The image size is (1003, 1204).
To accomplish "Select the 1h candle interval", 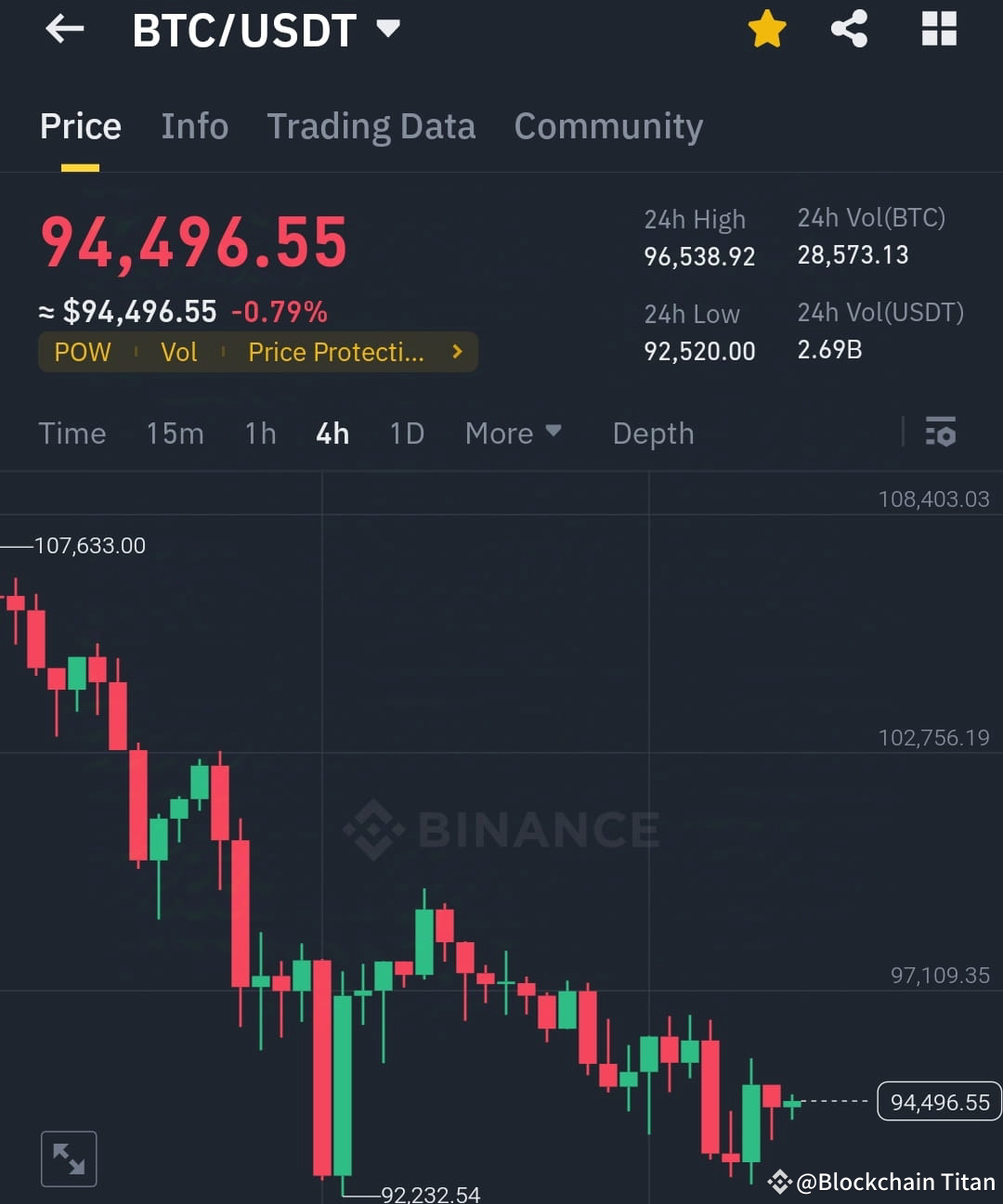I will 260,433.
